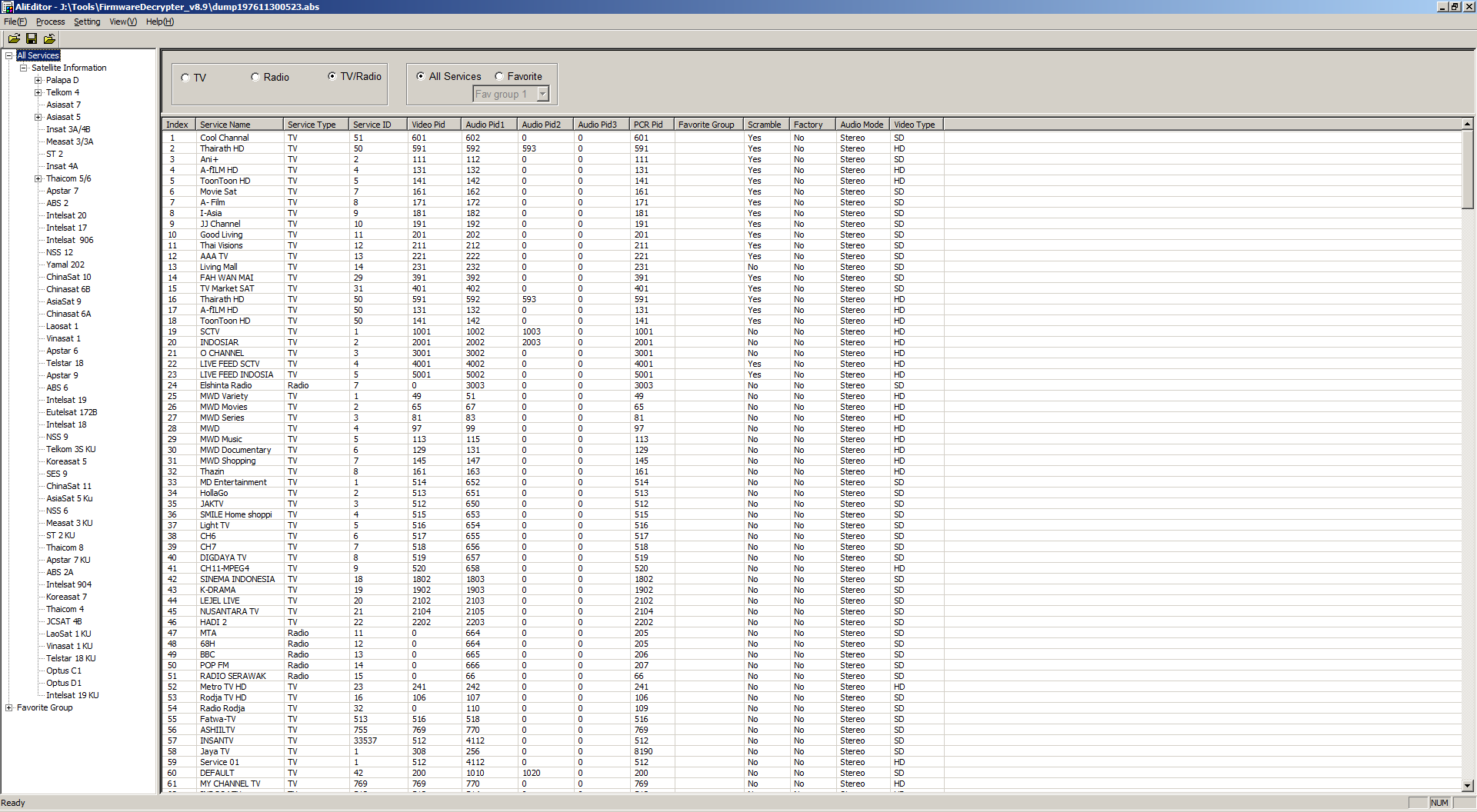Select Yamal 202 in the satellite tree
Viewport: 1477px width, 812px height.
click(65, 265)
